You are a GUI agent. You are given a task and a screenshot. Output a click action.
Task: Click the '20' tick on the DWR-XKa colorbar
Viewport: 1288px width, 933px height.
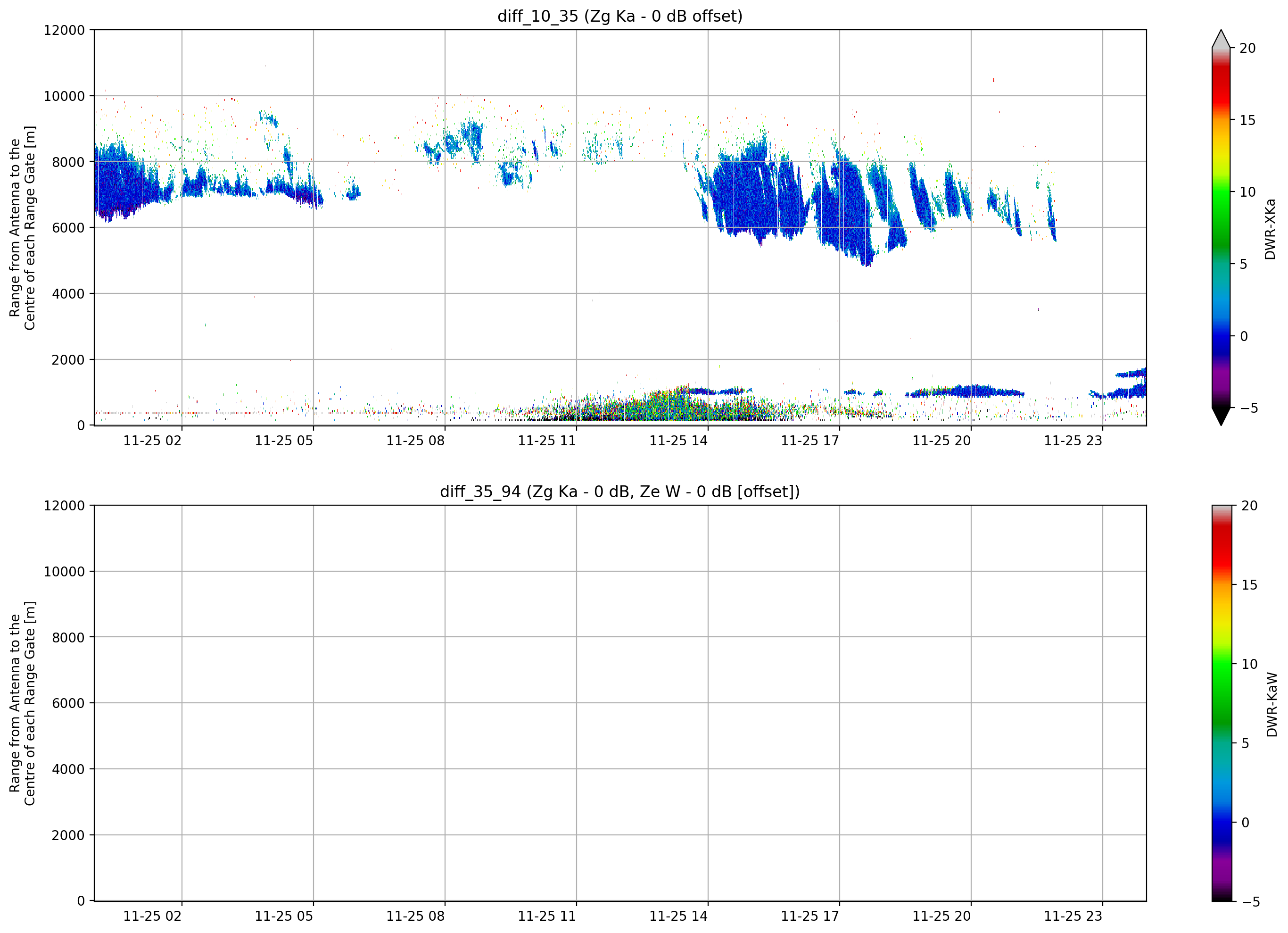1247,48
